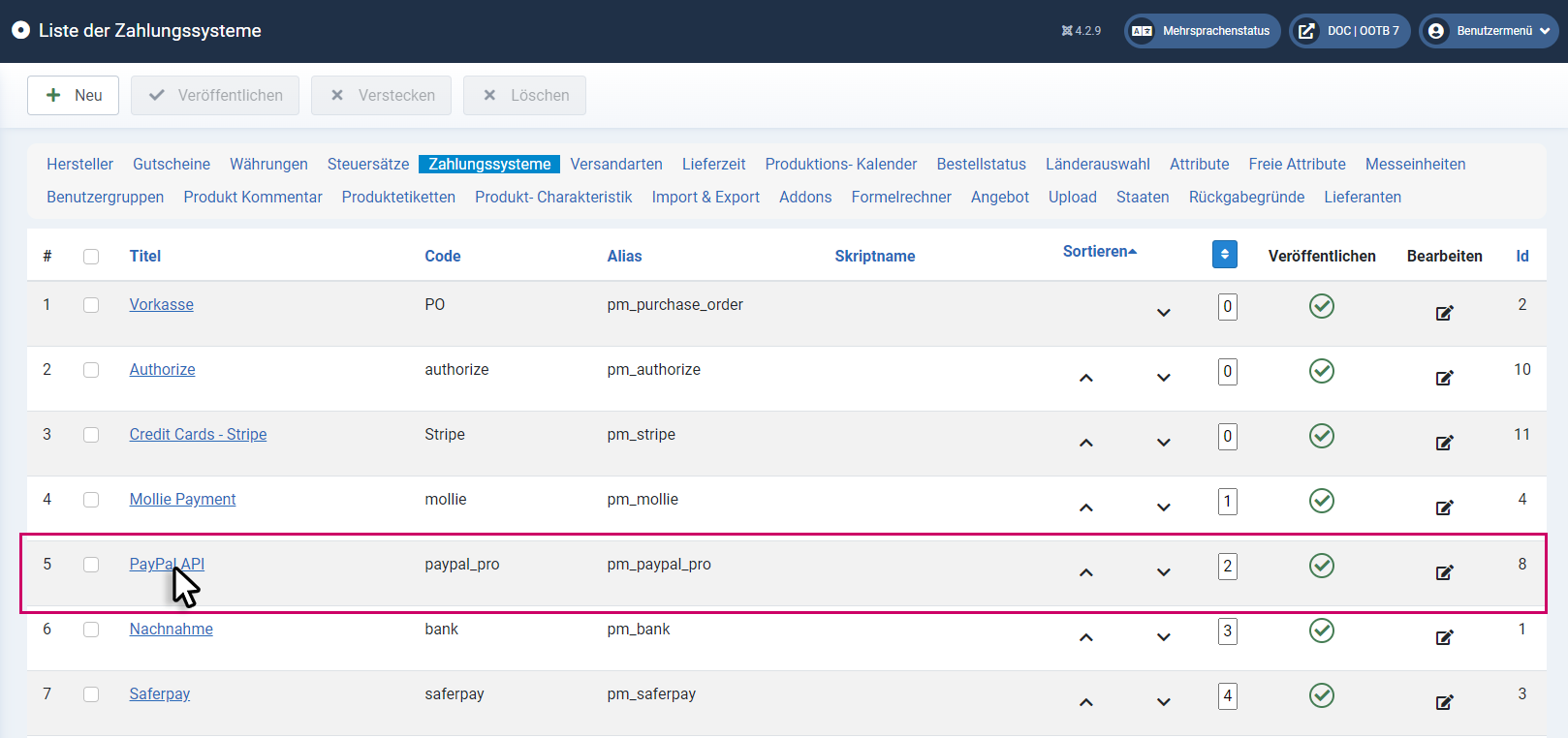
Task: Move Authorize down in sort order
Action: tap(1164, 378)
